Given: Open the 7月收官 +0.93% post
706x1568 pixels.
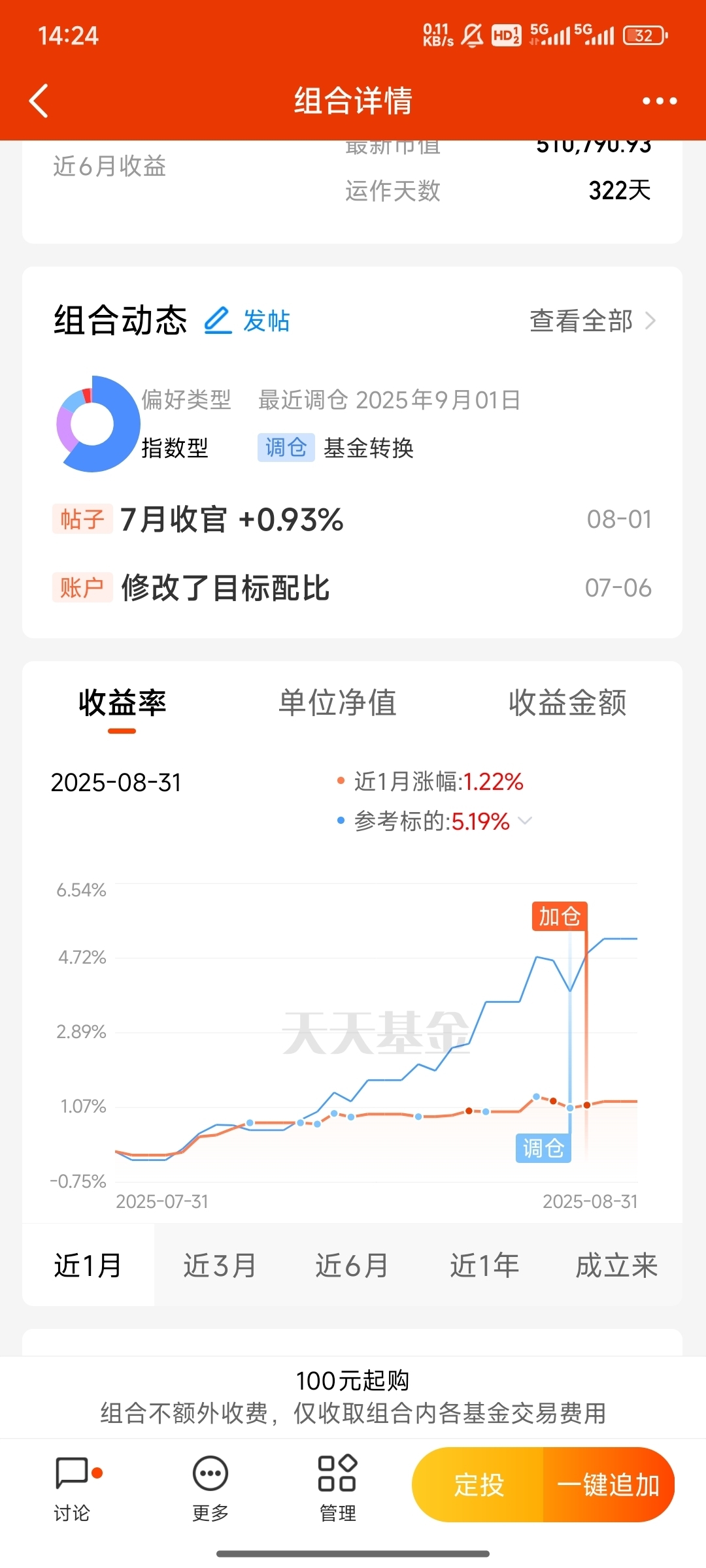Looking at the screenshot, I should click(352, 519).
